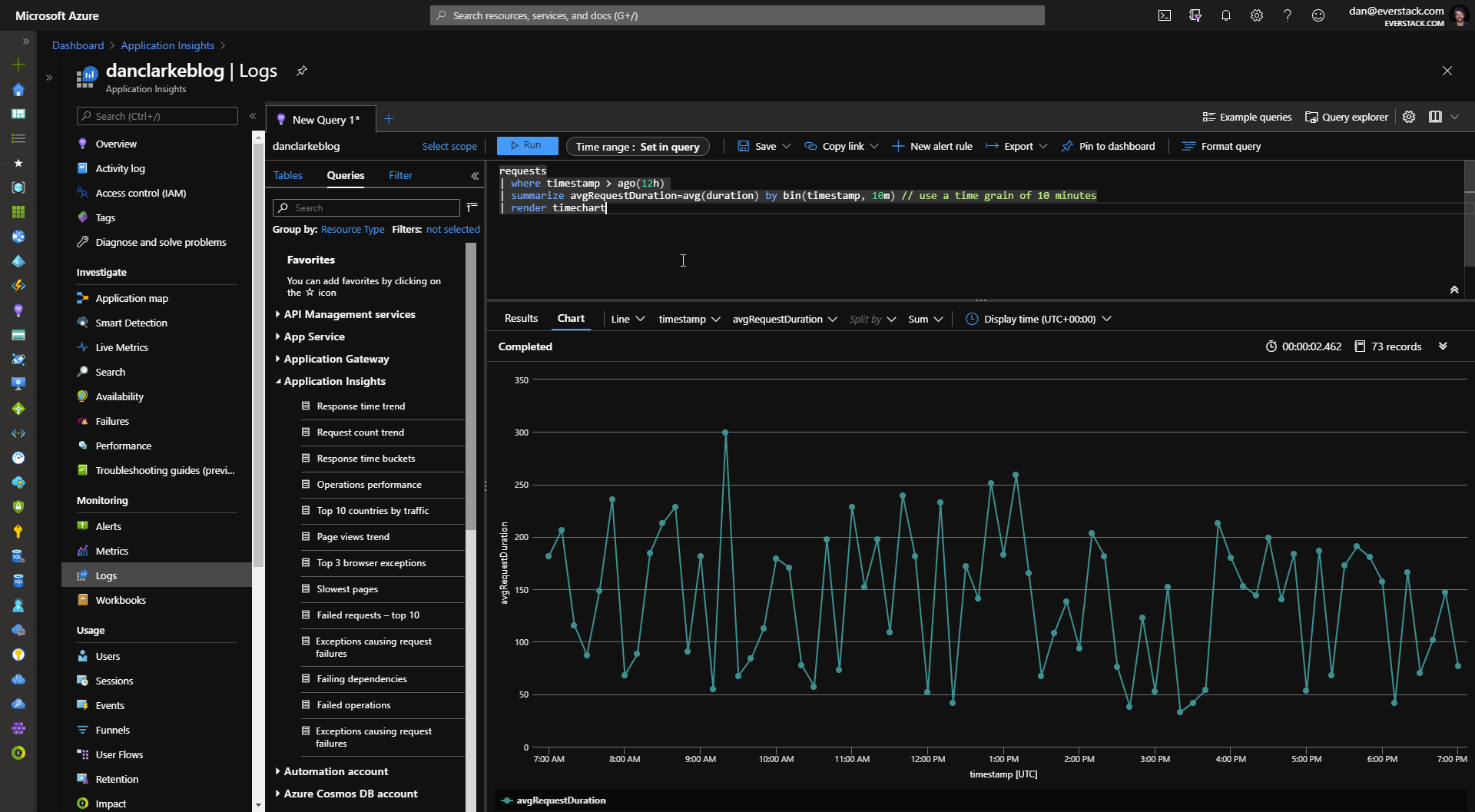Open the Line chart type dropdown
The image size is (1475, 812).
coord(628,319)
